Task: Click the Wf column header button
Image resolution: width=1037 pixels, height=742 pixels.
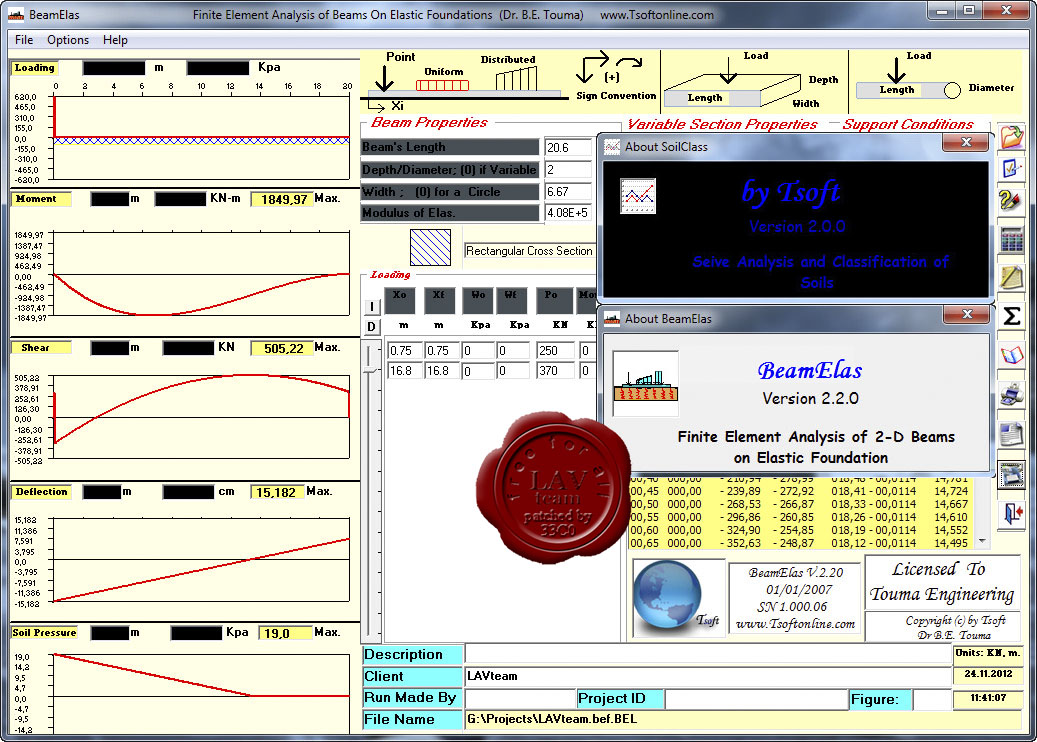Action: click(511, 300)
